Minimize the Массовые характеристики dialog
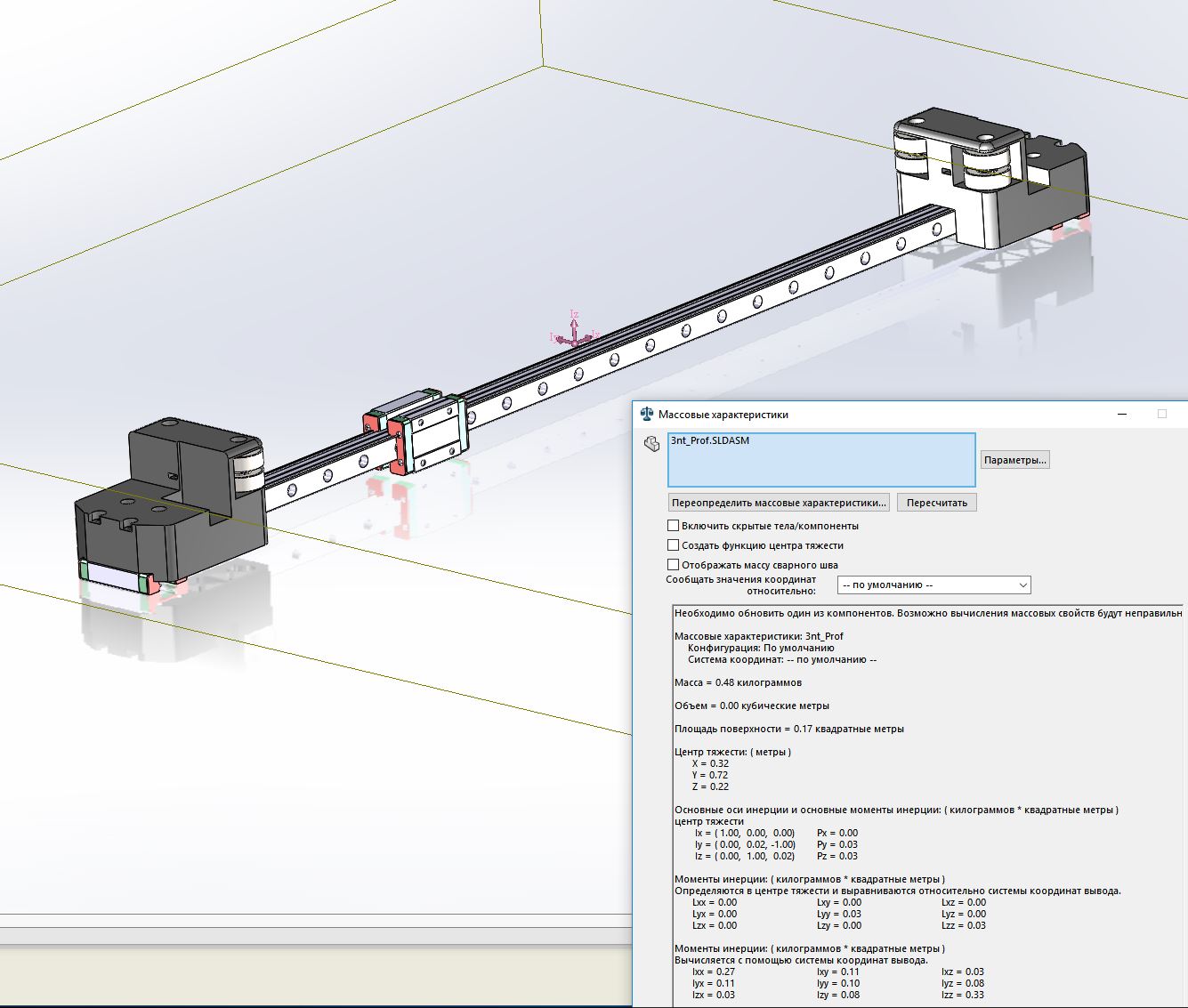This screenshot has width=1188, height=1008. point(1123,415)
